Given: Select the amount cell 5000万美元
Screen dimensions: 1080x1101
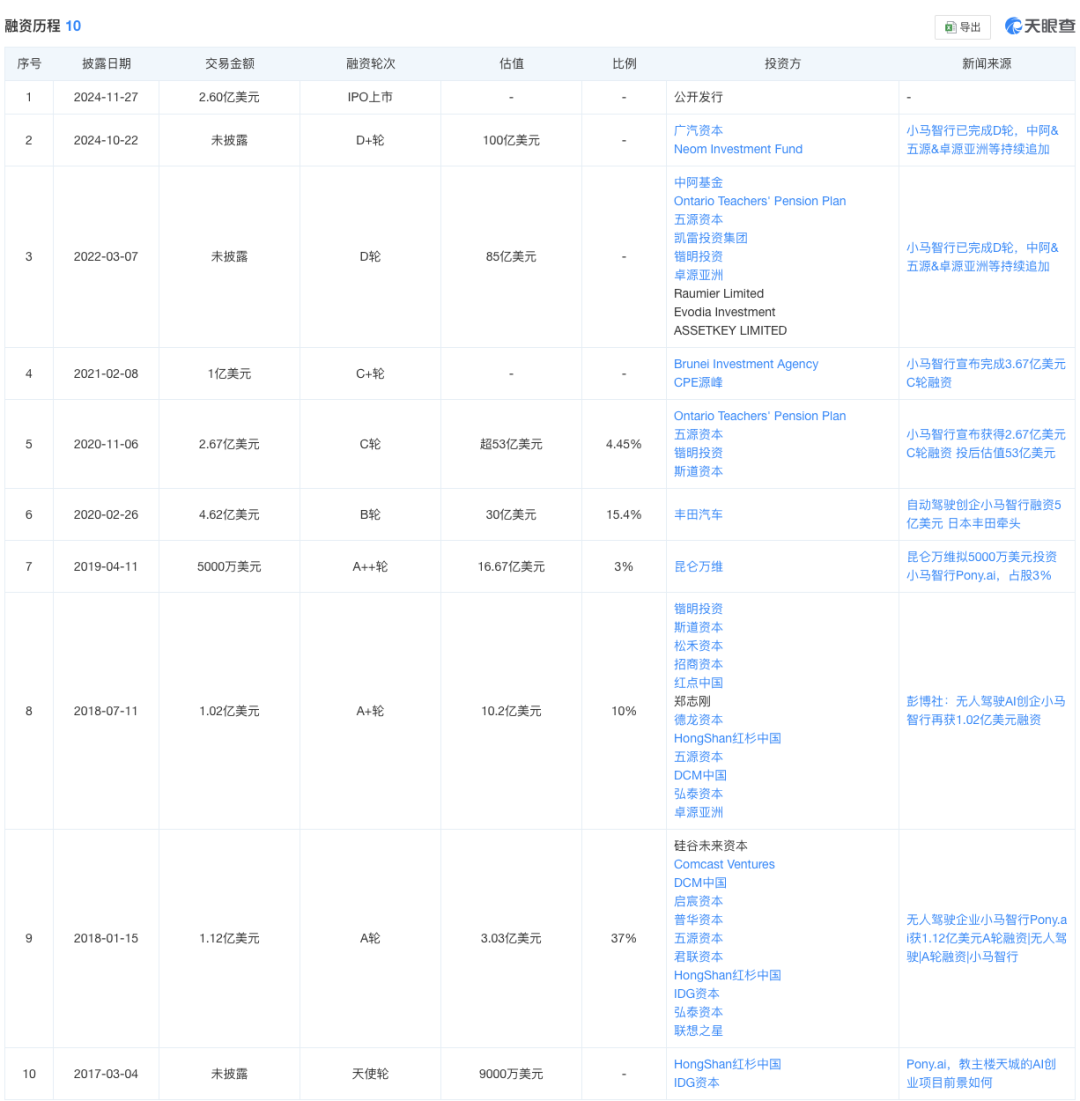Looking at the screenshot, I should 229,567.
